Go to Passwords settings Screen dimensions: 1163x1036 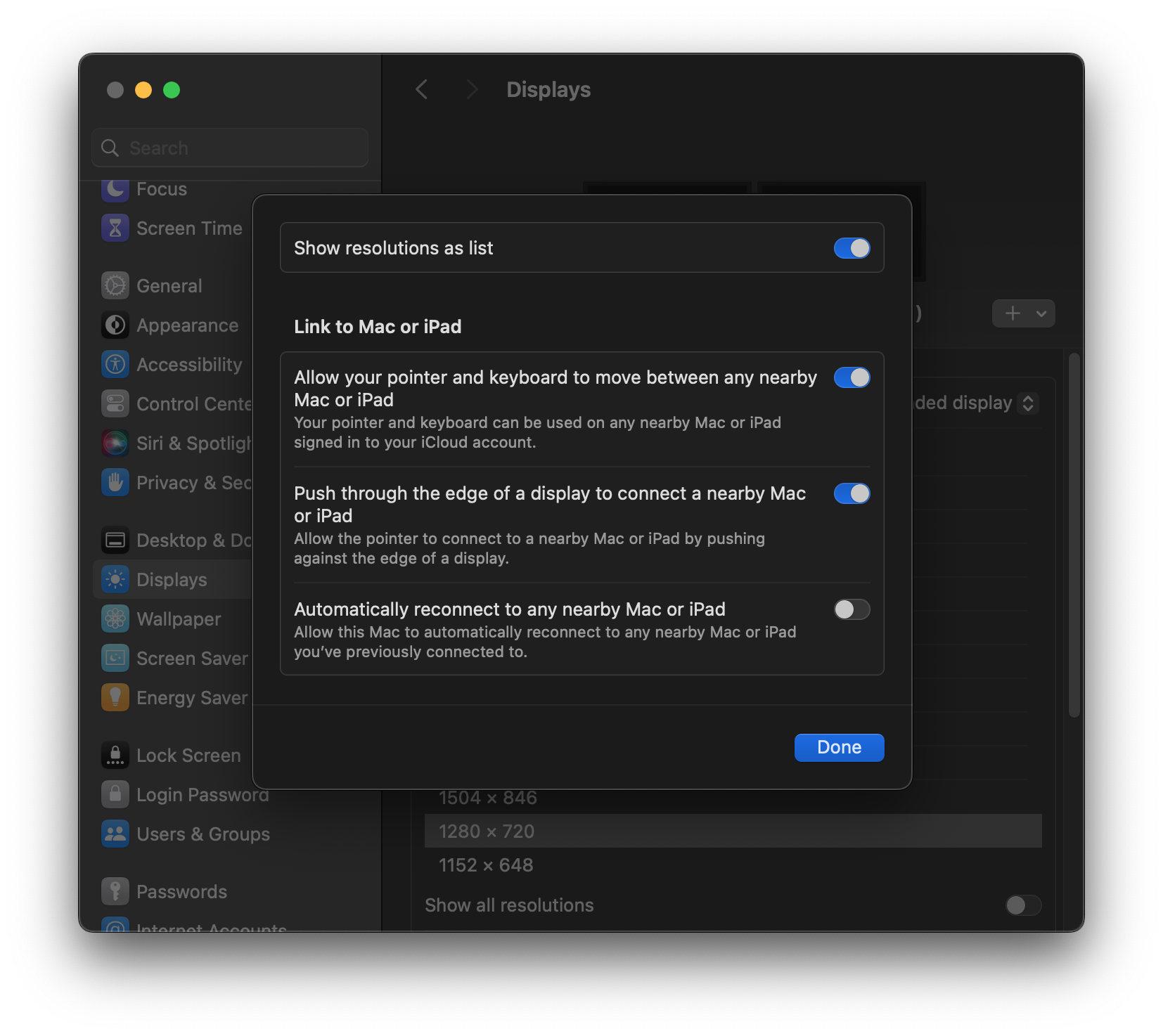[181, 891]
